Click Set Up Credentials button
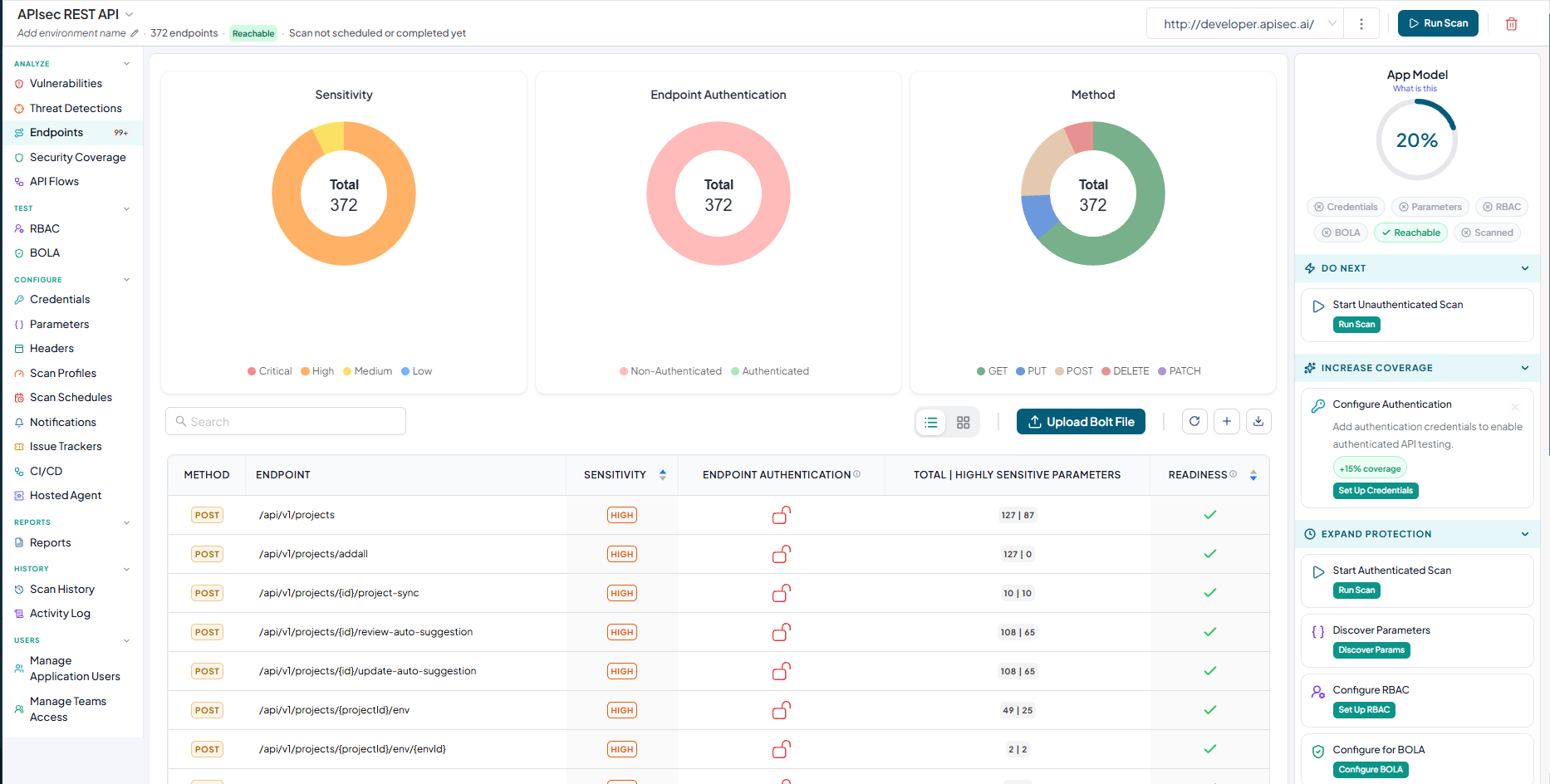Viewport: 1550px width, 784px height. click(1376, 491)
